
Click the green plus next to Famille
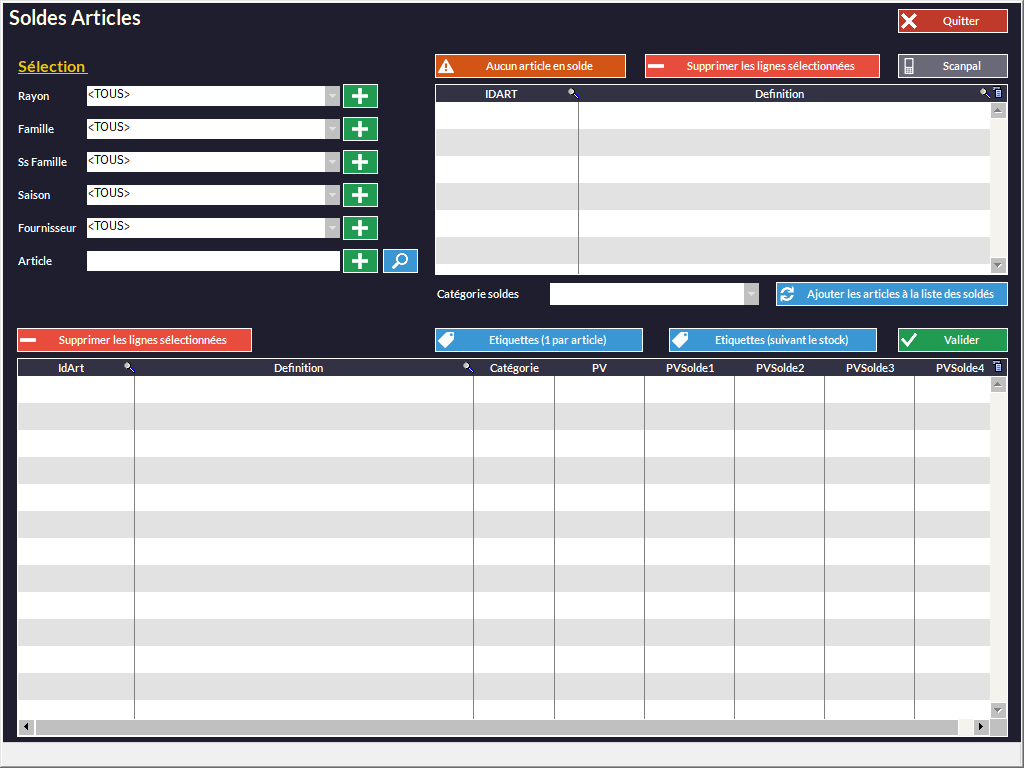pos(360,129)
